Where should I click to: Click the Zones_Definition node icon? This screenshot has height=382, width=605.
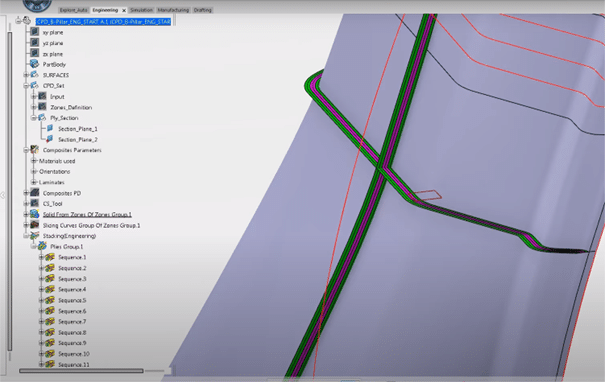tap(42, 106)
